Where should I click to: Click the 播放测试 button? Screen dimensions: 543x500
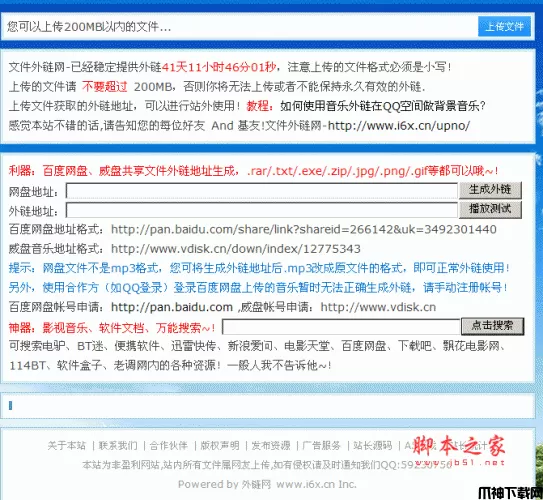[x=490, y=209]
